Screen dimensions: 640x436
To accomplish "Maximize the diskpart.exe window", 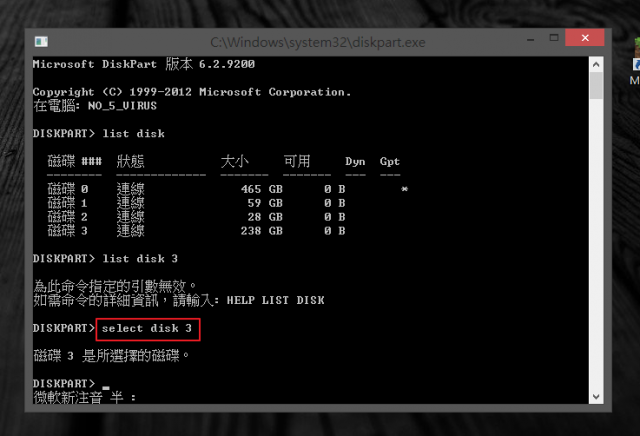I will pyautogui.click(x=554, y=38).
